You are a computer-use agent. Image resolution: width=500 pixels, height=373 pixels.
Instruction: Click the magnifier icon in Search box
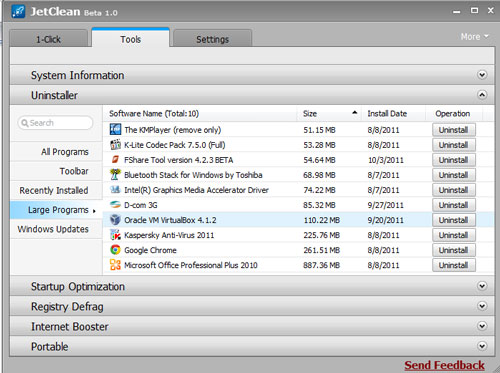click(x=25, y=123)
